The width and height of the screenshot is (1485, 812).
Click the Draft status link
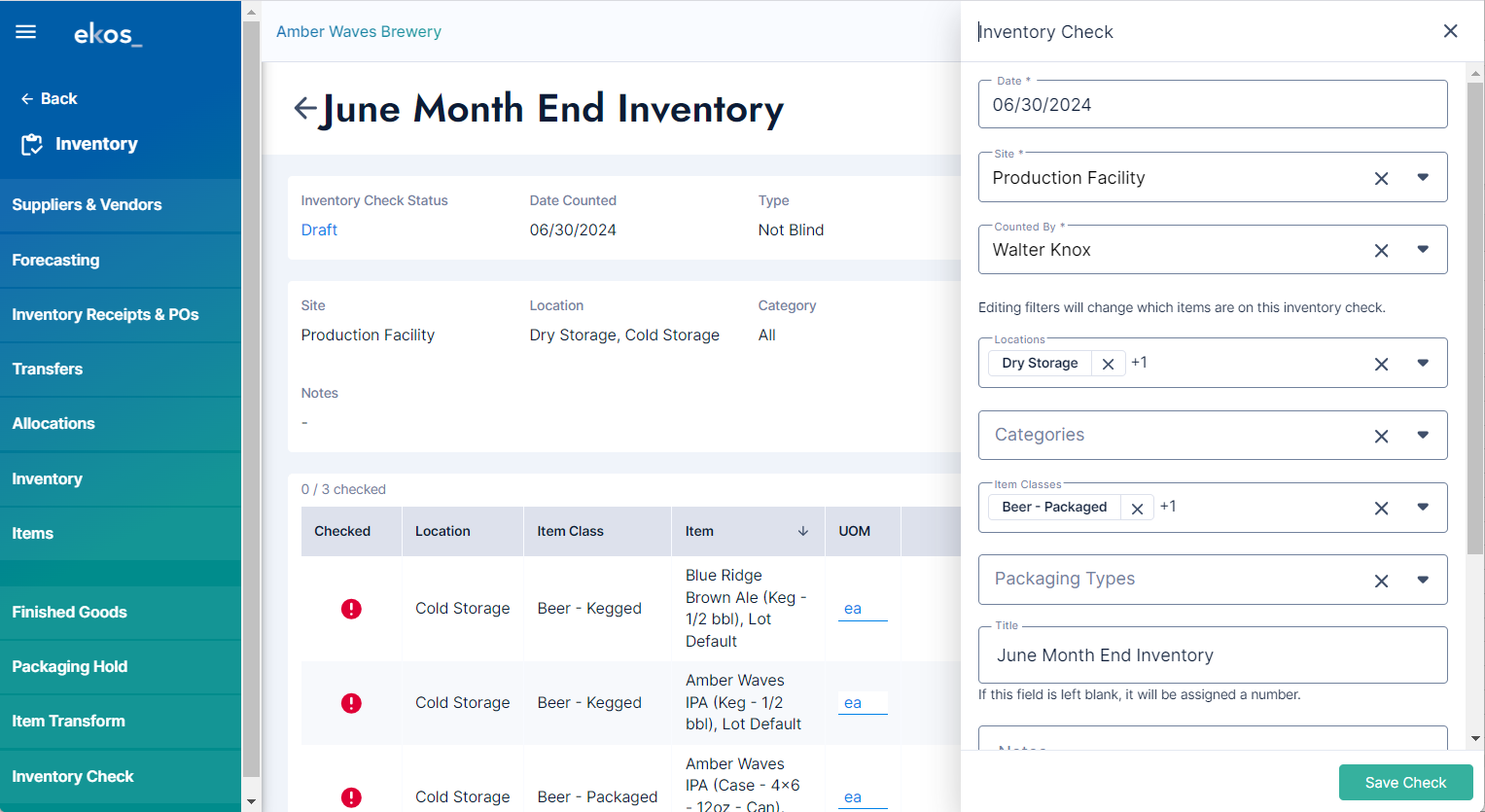319,229
